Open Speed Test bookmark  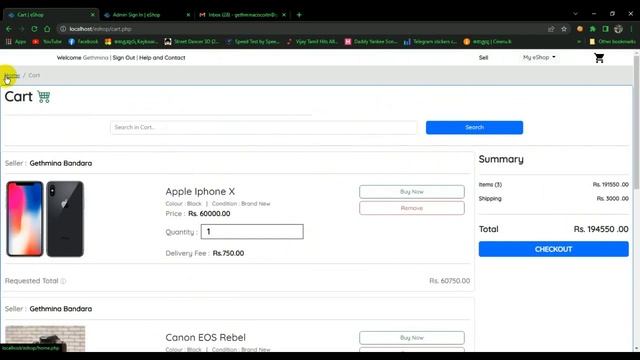[x=253, y=42]
